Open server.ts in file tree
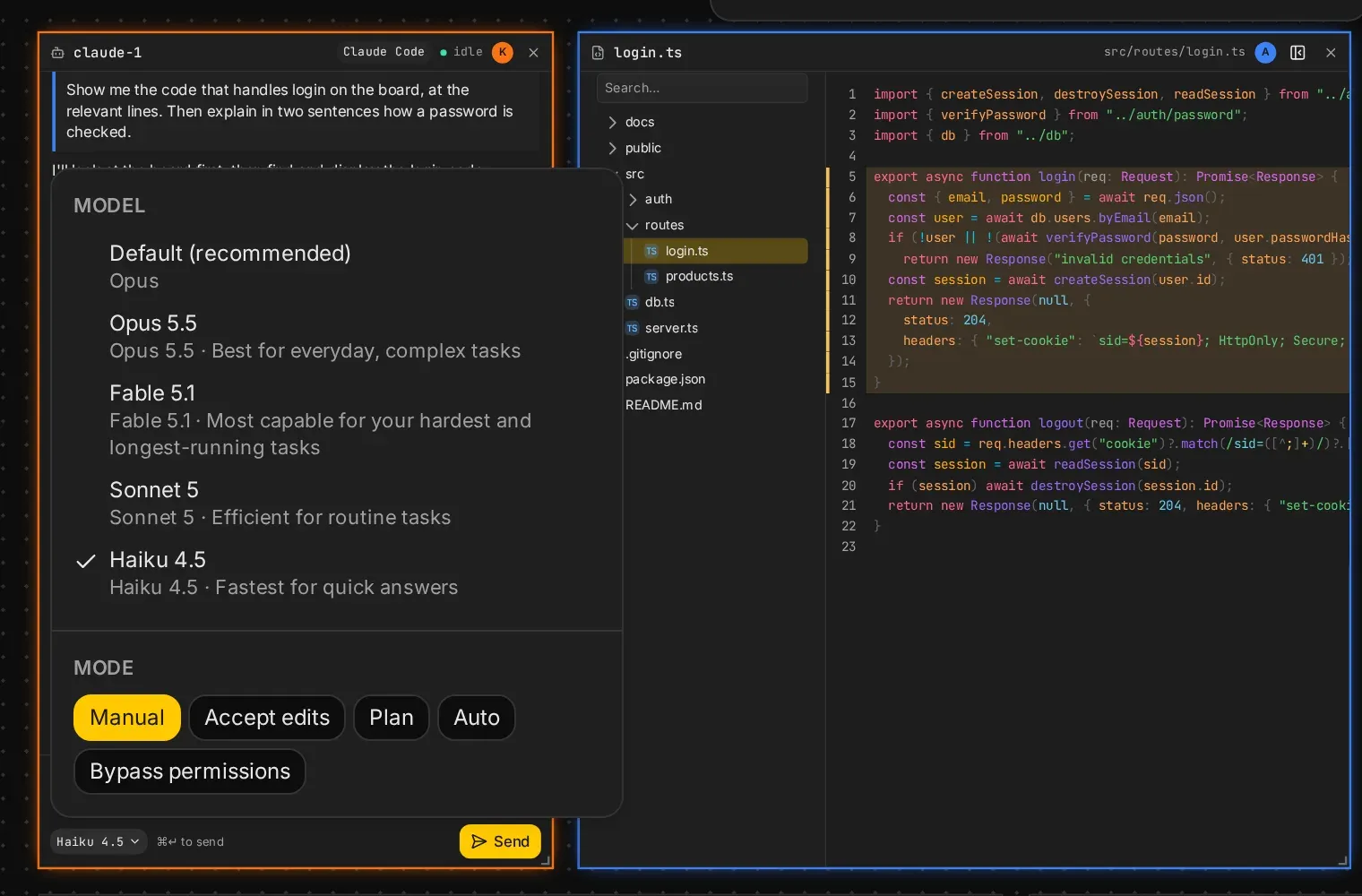 tap(717, 328)
